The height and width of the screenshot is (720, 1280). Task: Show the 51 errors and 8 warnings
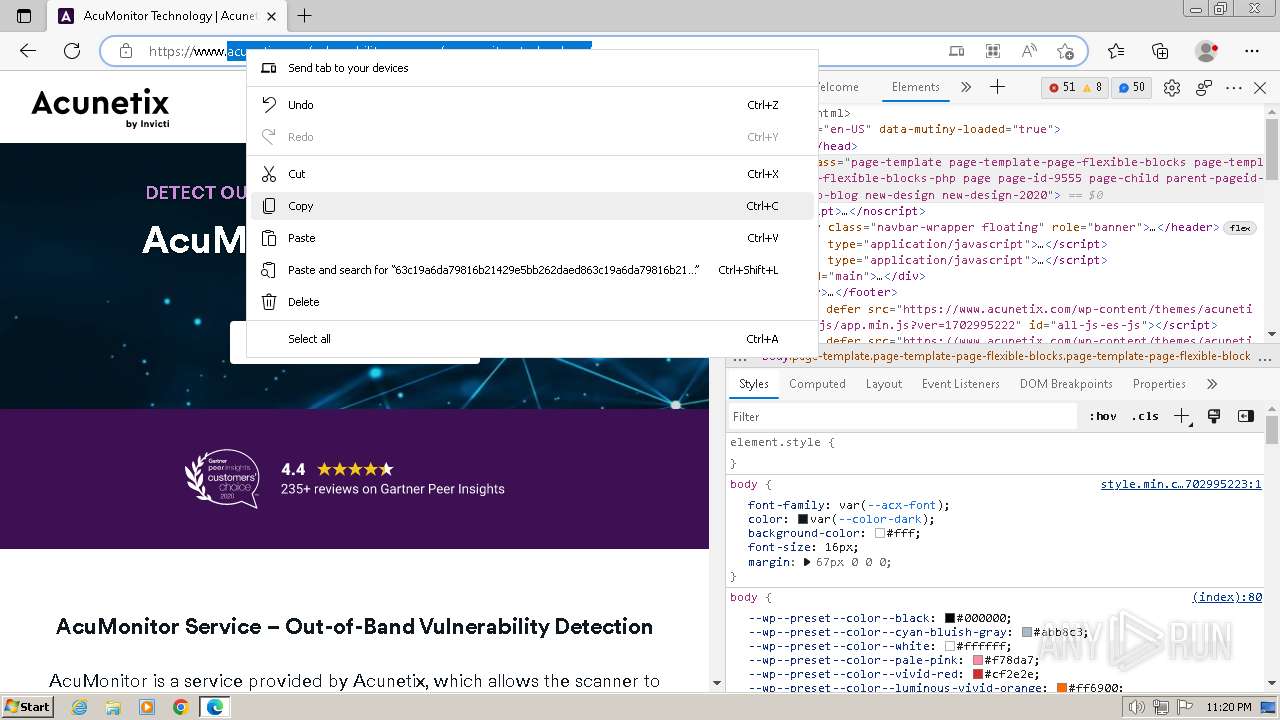[x=1075, y=88]
